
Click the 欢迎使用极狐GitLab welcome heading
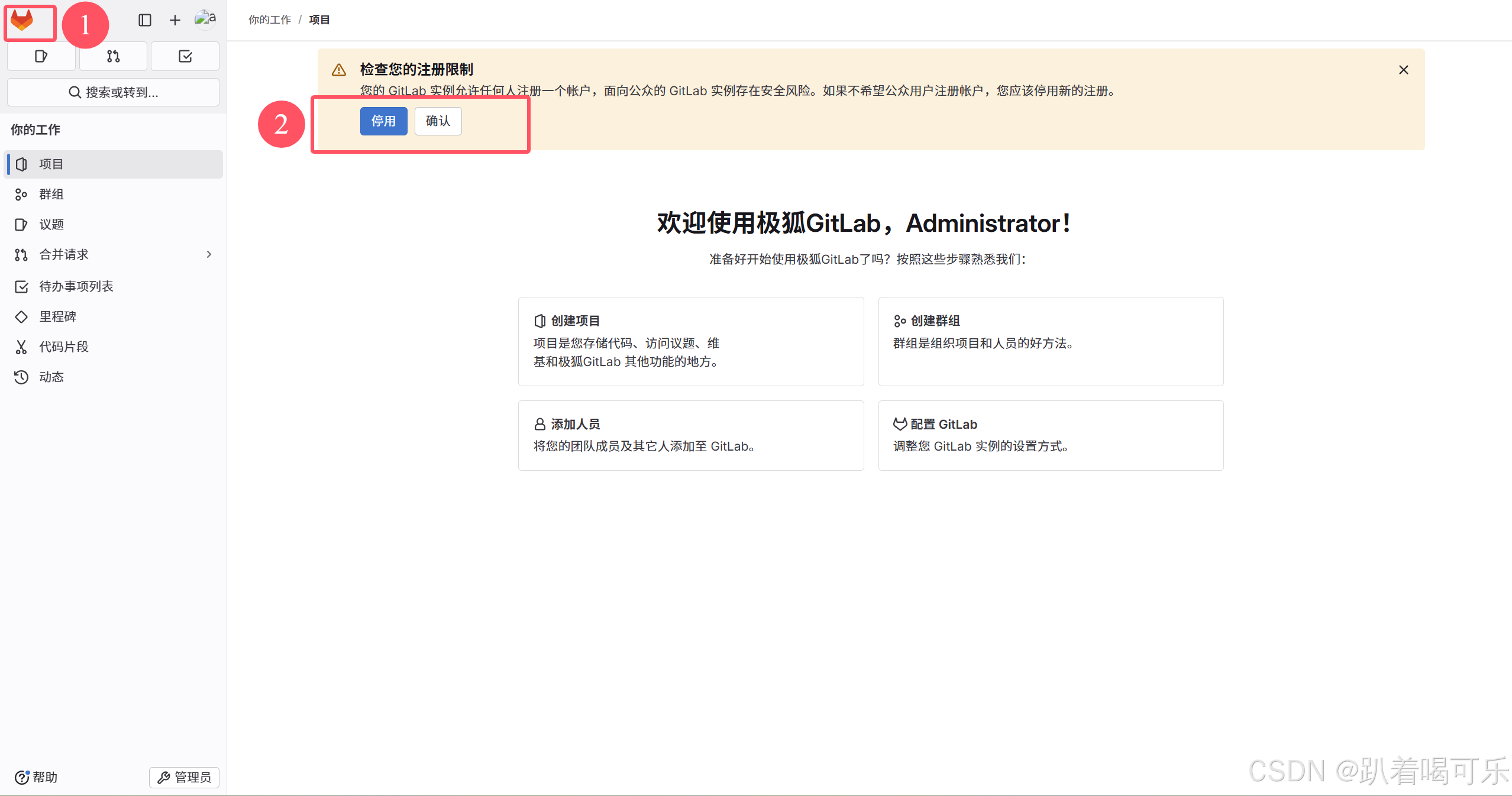[x=864, y=223]
